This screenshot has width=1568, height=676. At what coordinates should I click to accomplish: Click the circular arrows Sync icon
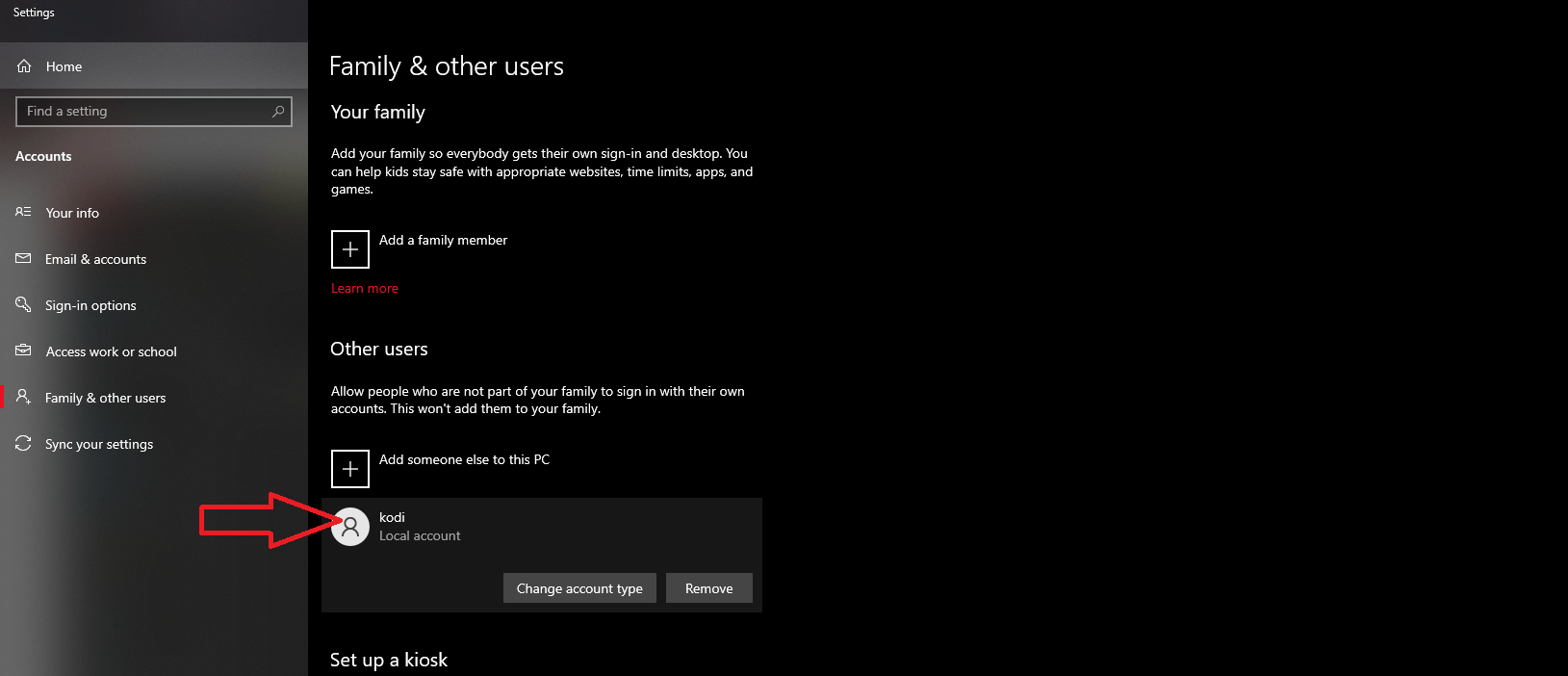[x=24, y=444]
